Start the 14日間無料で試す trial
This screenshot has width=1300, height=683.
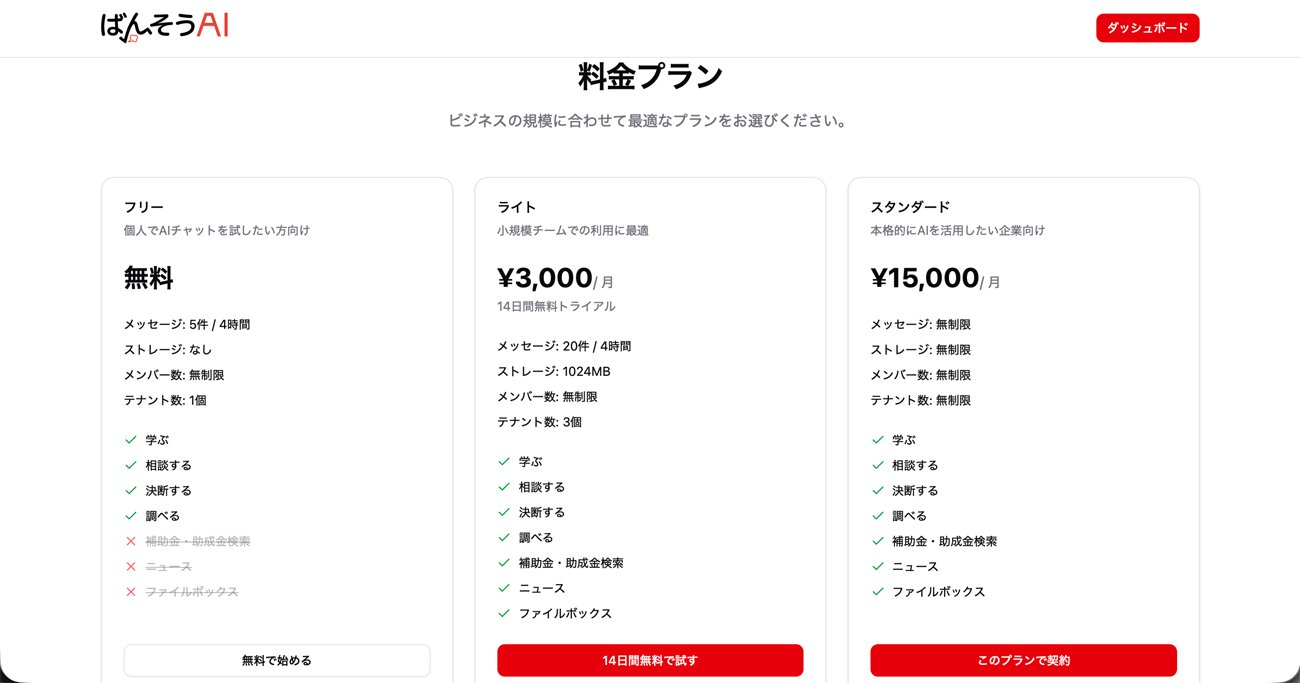(650, 660)
